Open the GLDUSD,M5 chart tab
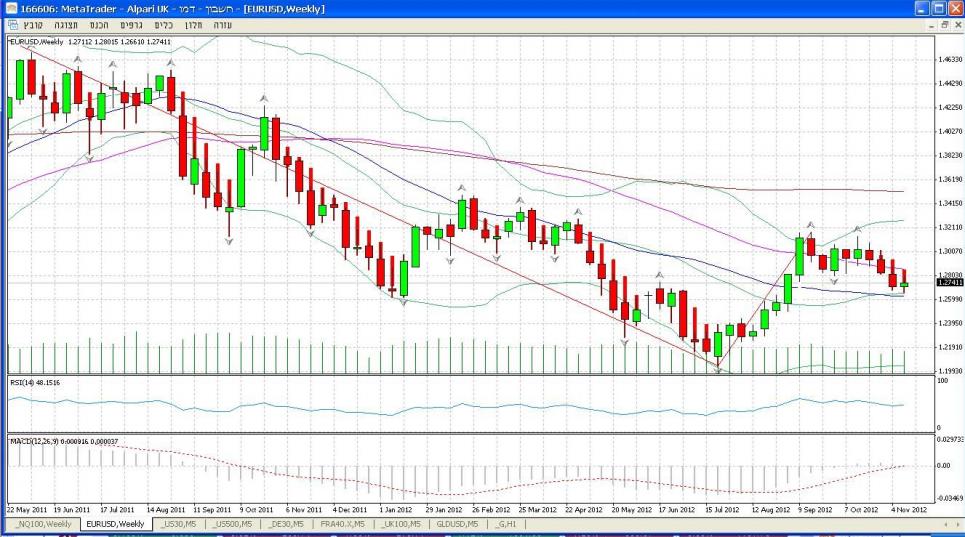The image size is (965, 537). click(x=455, y=523)
